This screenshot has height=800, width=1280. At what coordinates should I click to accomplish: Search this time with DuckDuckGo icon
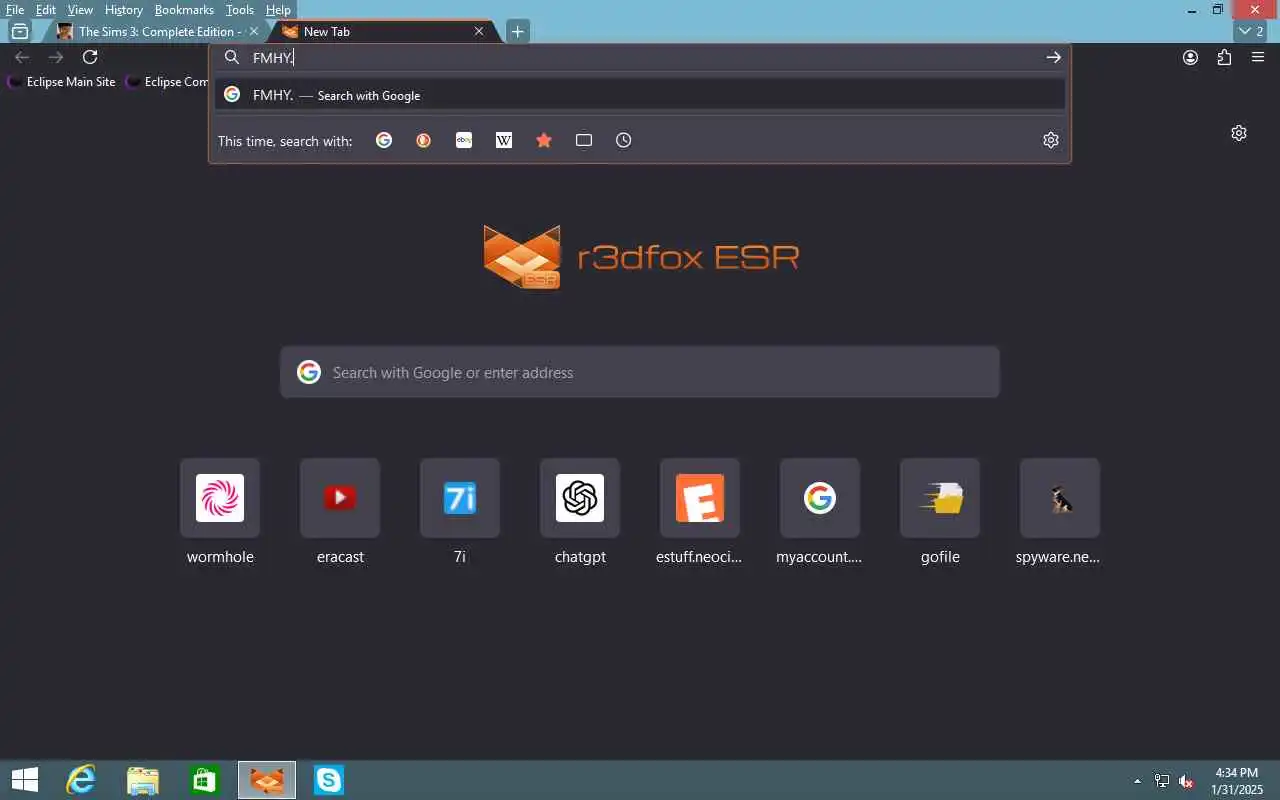pos(424,140)
